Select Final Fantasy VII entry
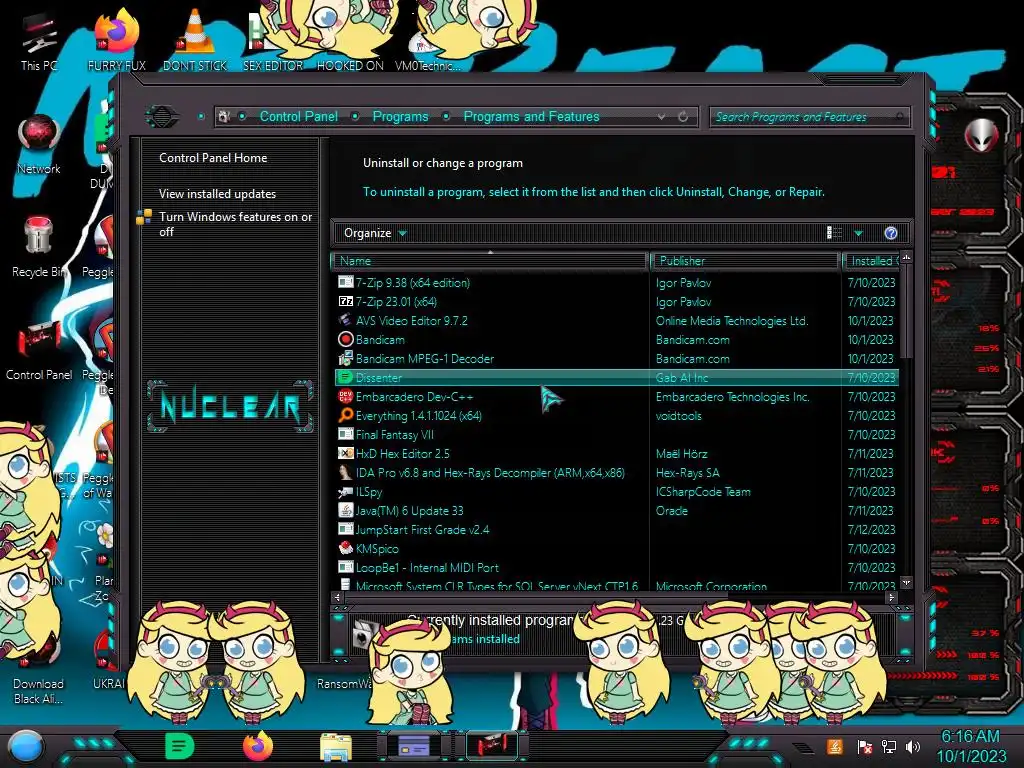Viewport: 1024px width, 768px height. coord(616,434)
